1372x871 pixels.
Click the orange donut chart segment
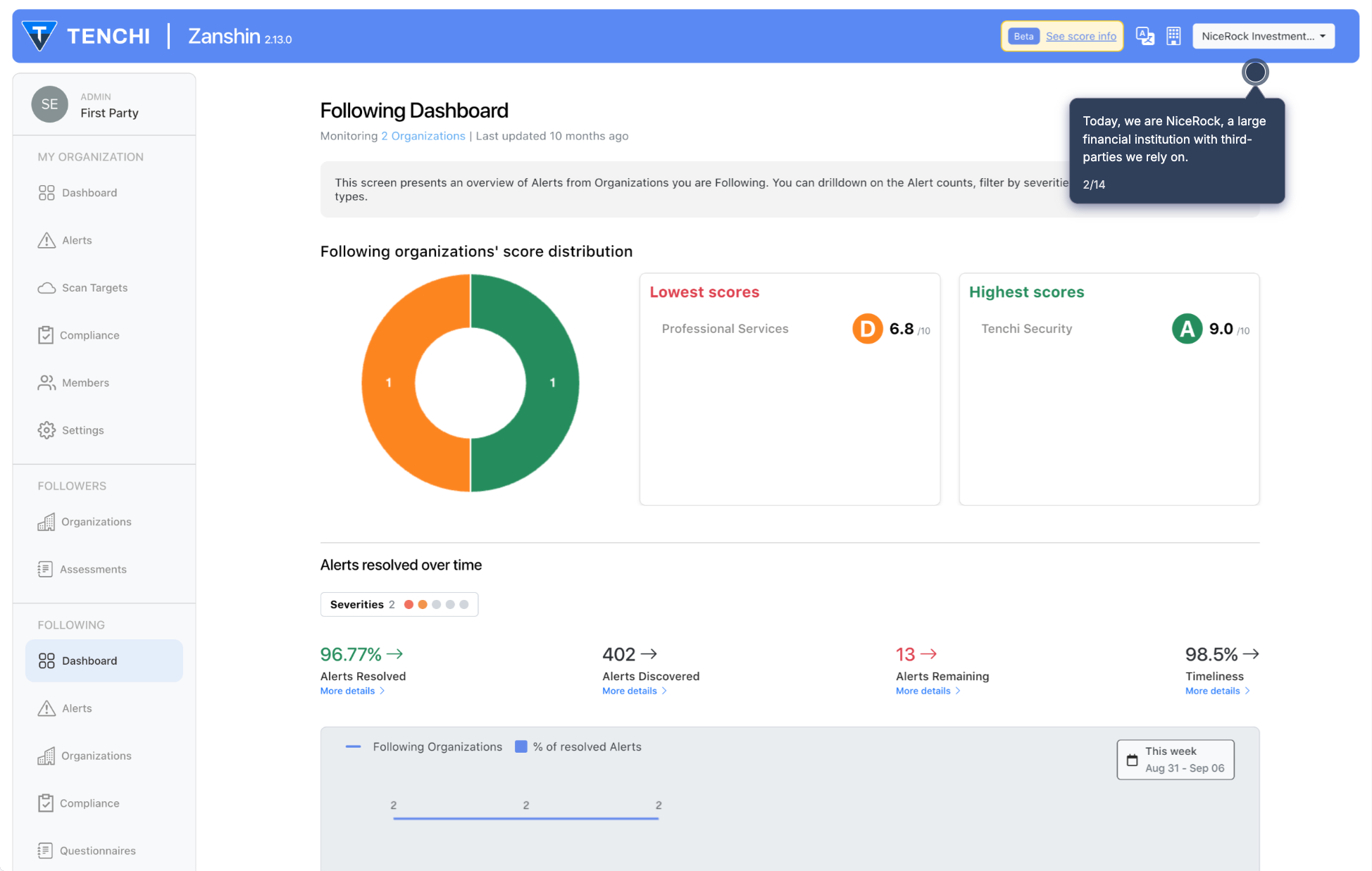click(x=389, y=383)
